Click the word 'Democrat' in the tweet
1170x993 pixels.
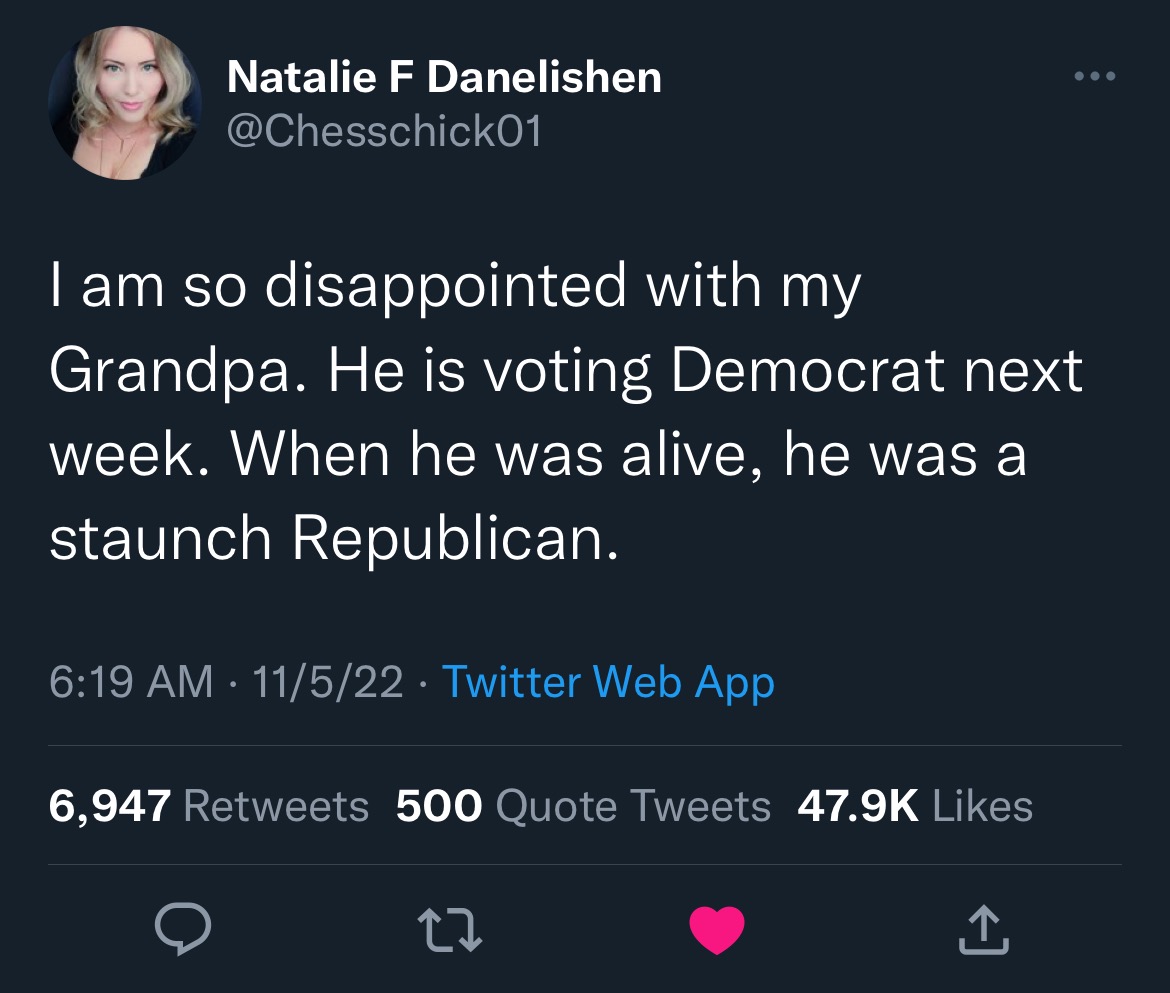[x=808, y=370]
